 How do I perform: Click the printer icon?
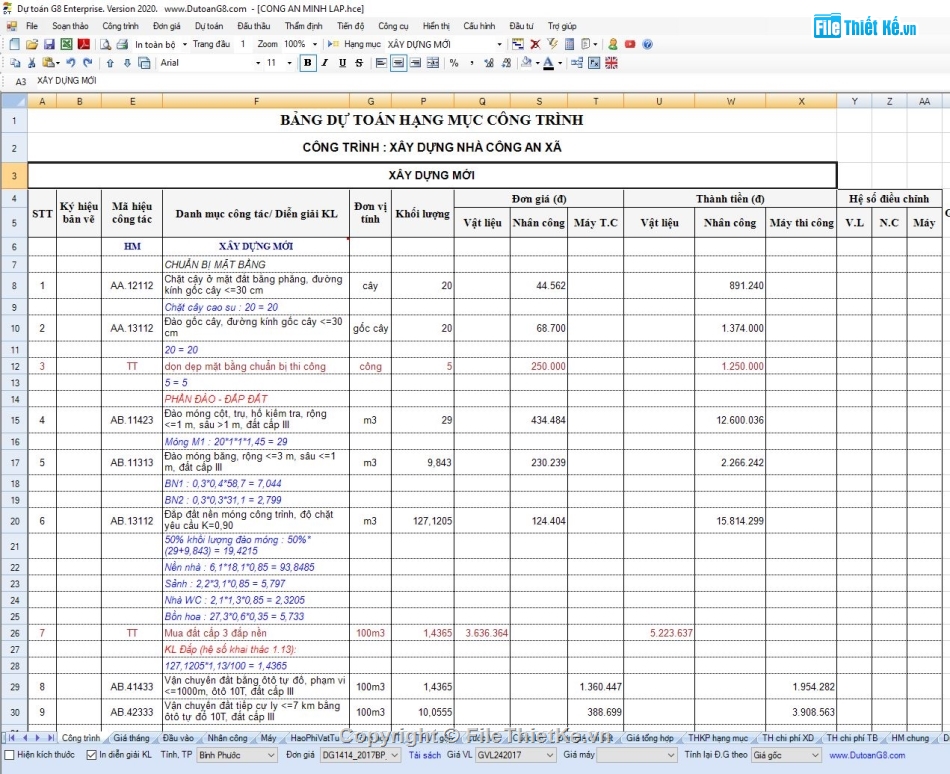point(122,44)
